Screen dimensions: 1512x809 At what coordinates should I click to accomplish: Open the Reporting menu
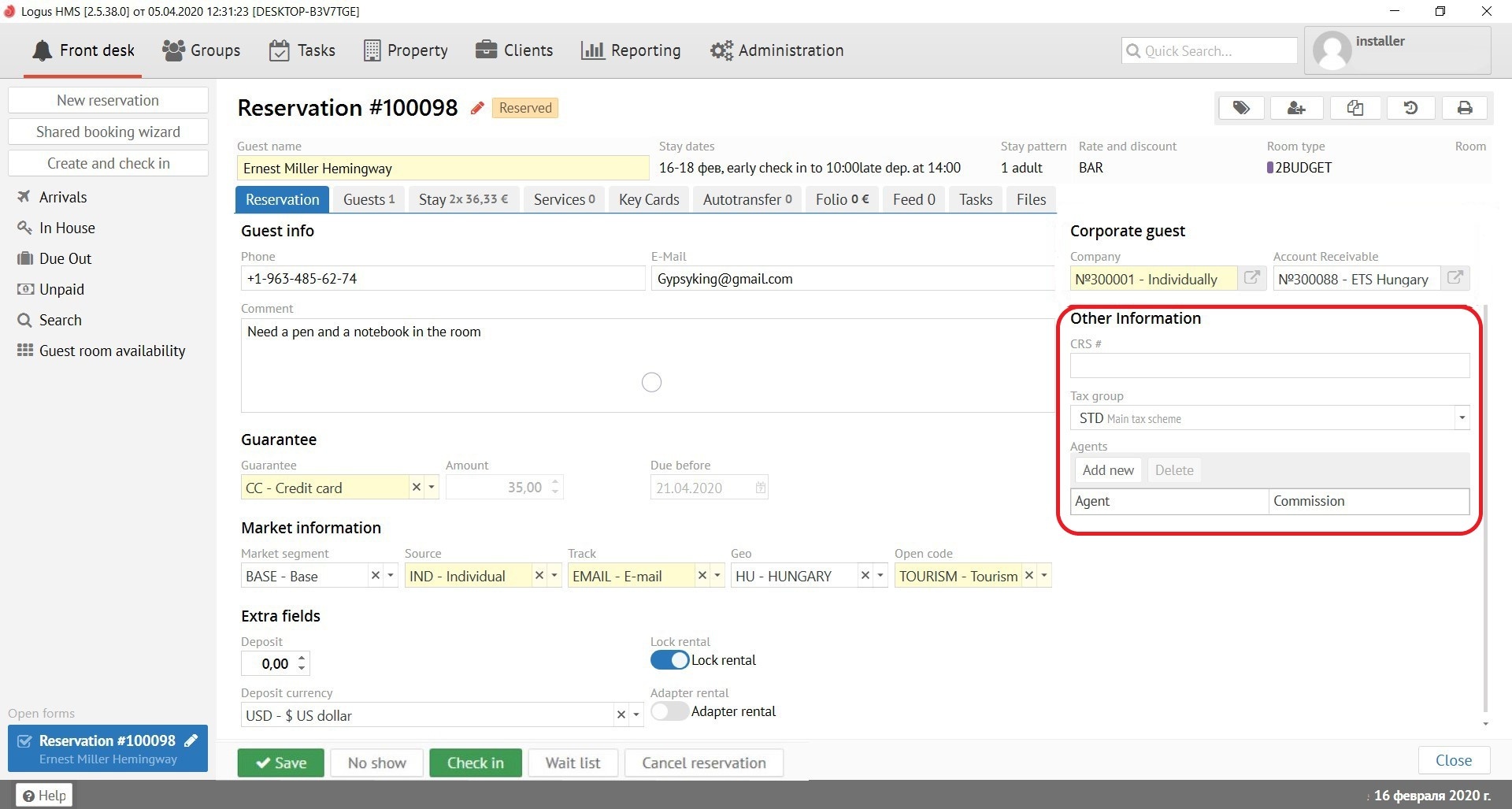click(x=631, y=50)
